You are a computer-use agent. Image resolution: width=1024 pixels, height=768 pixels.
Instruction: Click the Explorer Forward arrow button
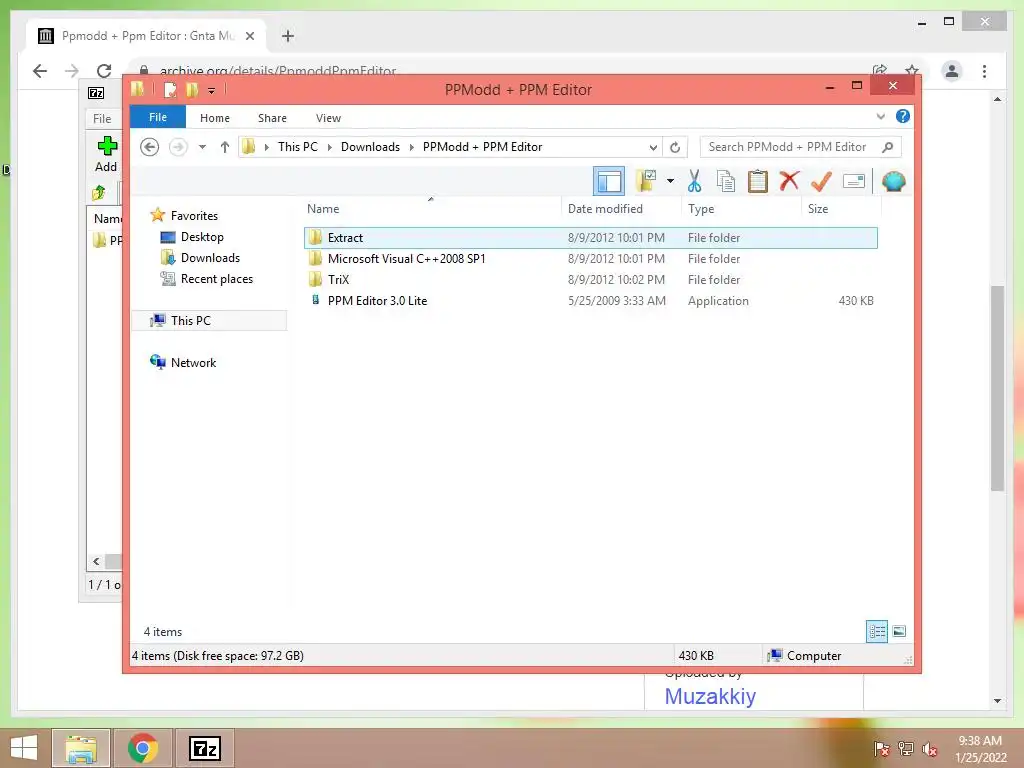tap(178, 147)
